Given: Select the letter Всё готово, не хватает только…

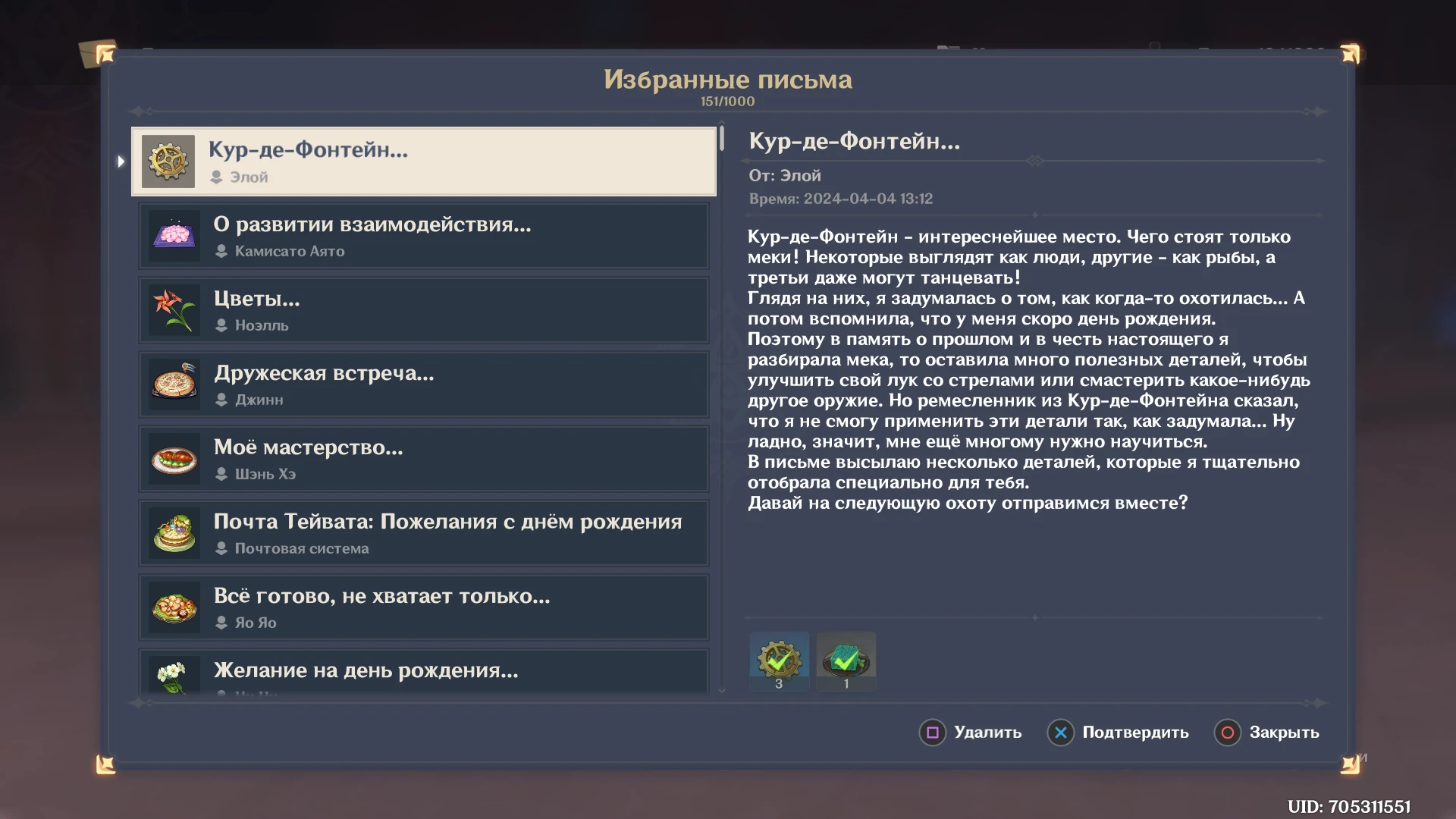Looking at the screenshot, I should point(424,607).
